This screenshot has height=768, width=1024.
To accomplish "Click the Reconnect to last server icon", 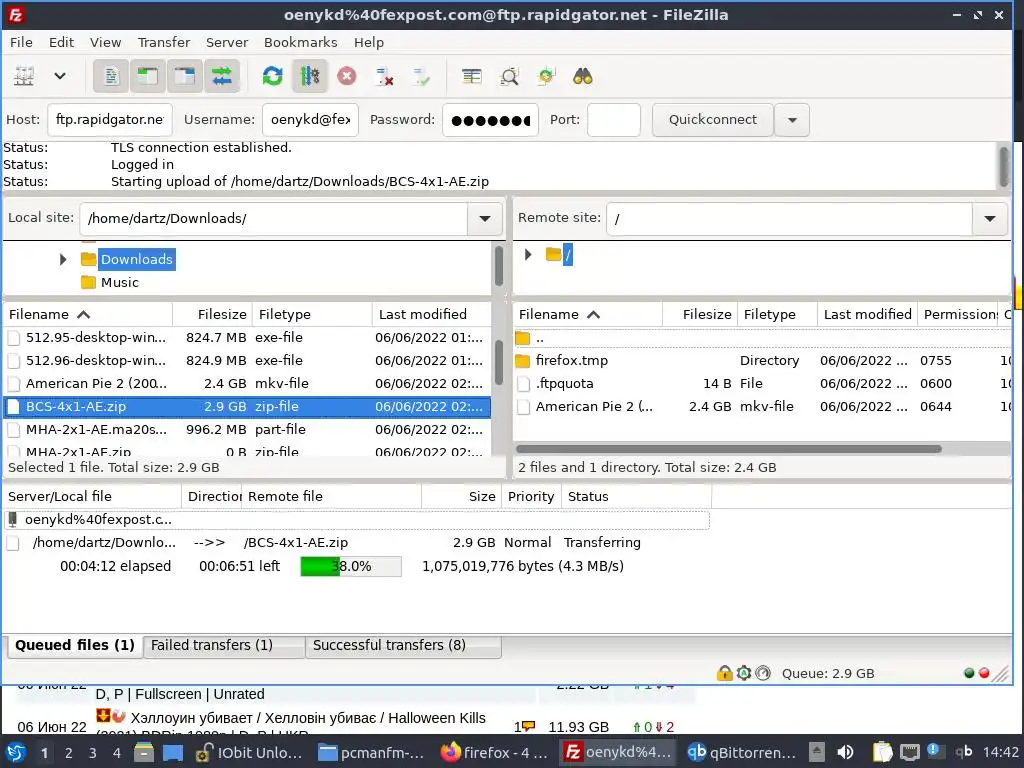I will [x=421, y=76].
